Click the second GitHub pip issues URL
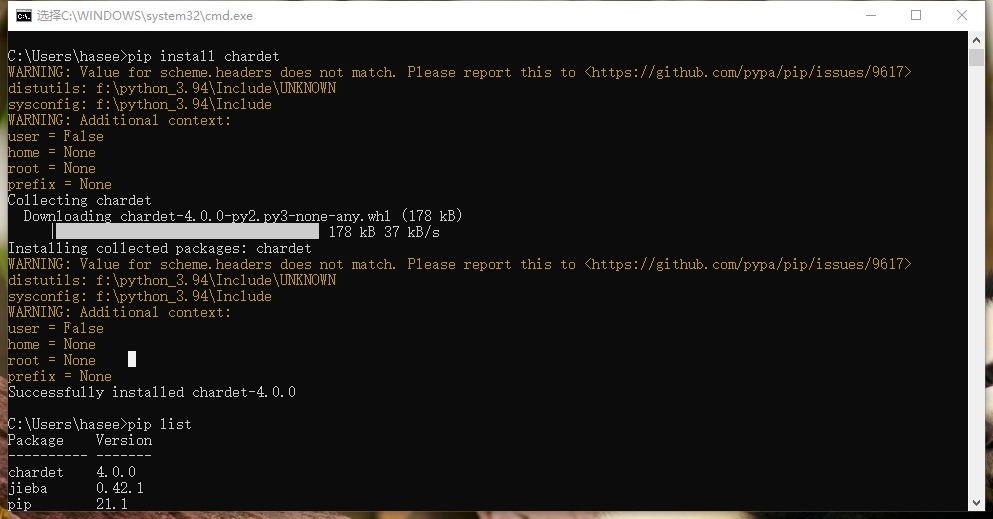Screen dimensions: 993x519 (x=748, y=264)
